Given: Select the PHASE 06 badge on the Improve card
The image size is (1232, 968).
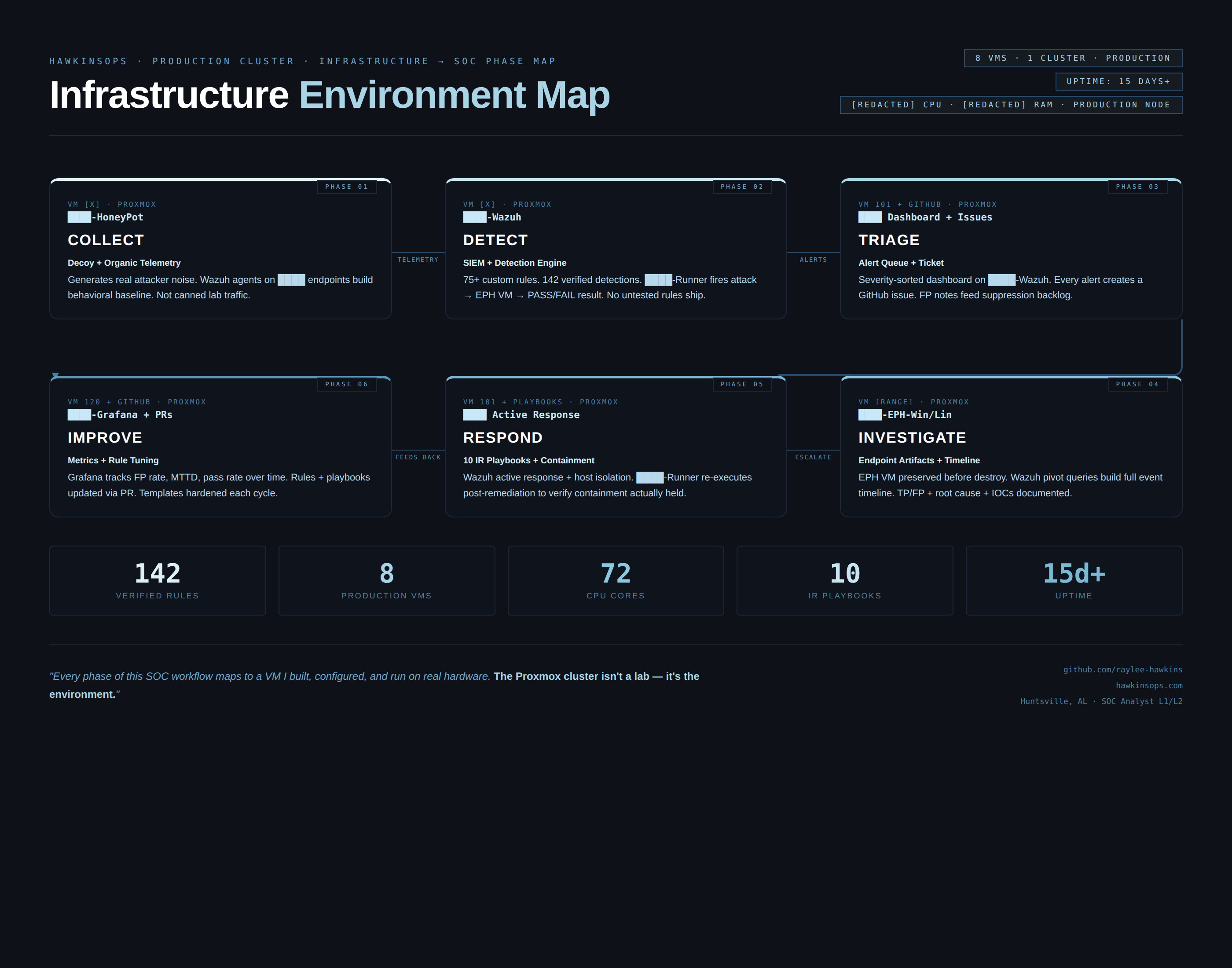Looking at the screenshot, I should coord(348,384).
